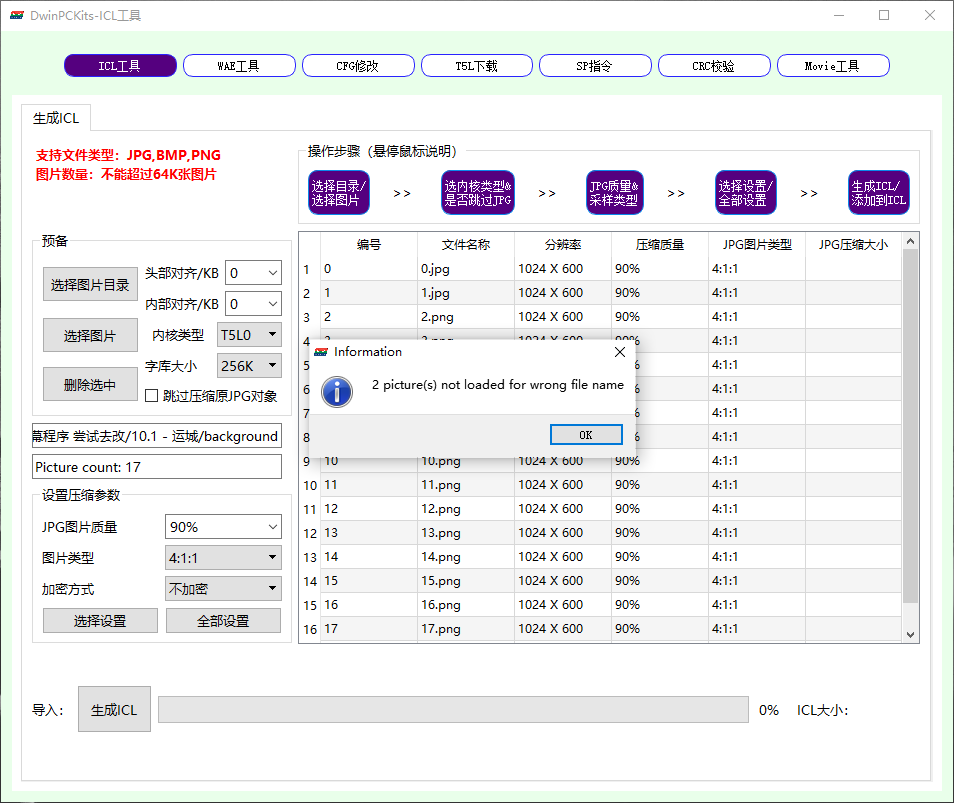Click the 生成ICL button at bottom
Screen dimensions: 954x803
[114, 709]
